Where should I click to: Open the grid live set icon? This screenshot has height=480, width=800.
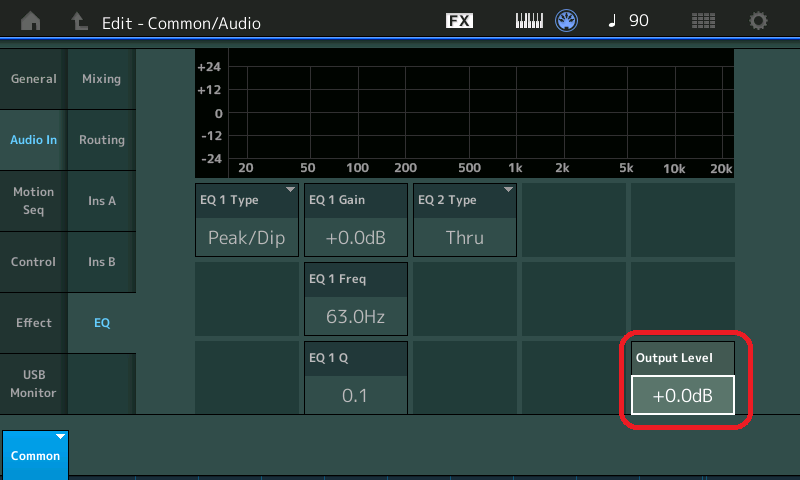pyautogui.click(x=704, y=21)
